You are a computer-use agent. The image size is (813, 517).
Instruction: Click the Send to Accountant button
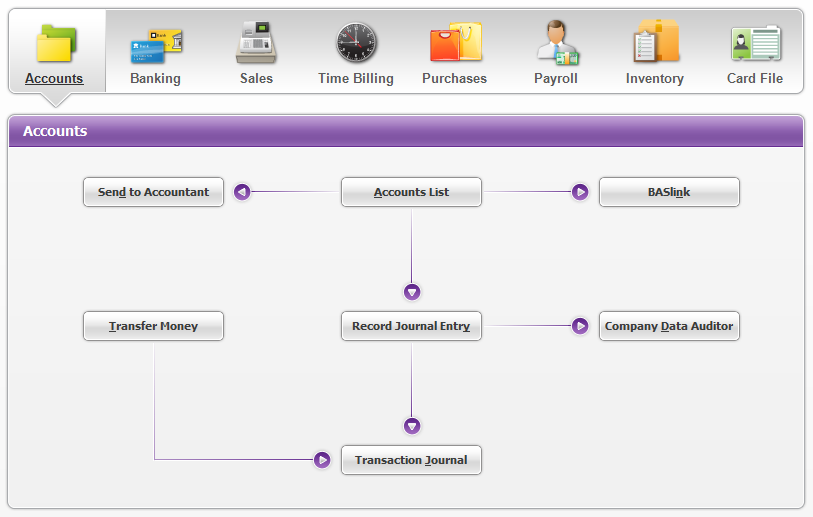point(153,192)
